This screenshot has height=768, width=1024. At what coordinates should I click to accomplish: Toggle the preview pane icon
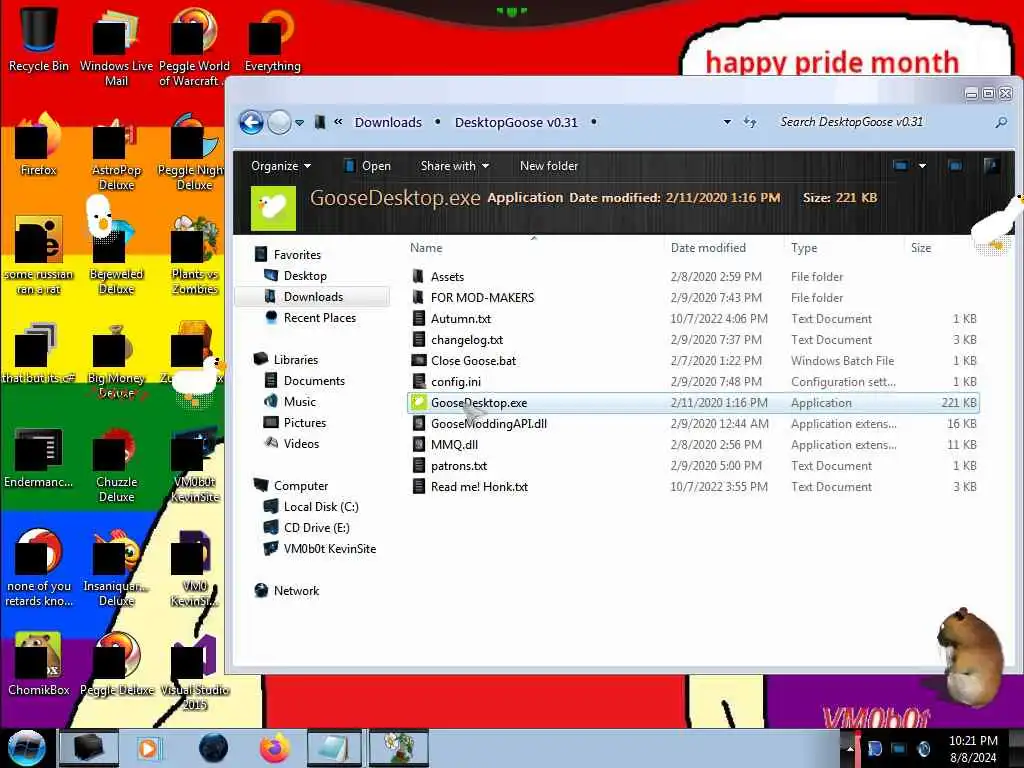point(955,166)
